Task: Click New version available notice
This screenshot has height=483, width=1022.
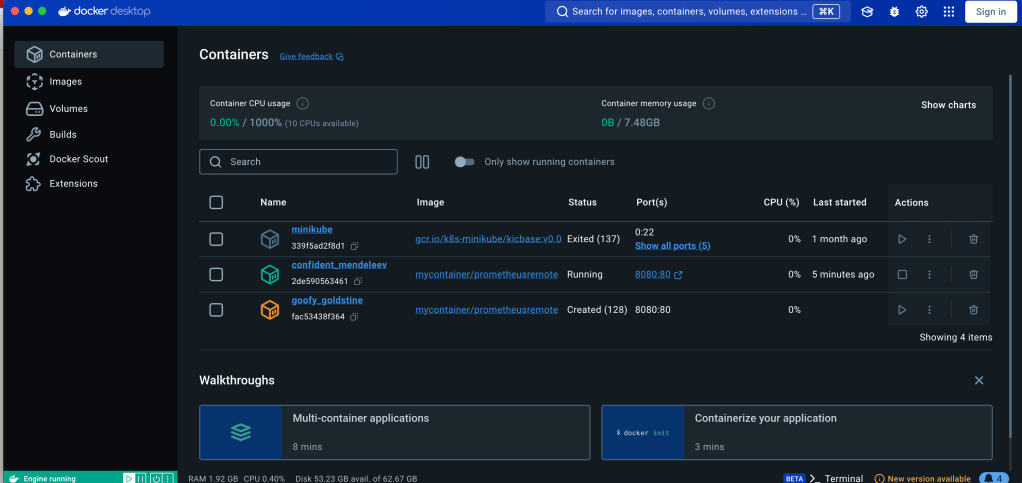Action: pos(922,478)
